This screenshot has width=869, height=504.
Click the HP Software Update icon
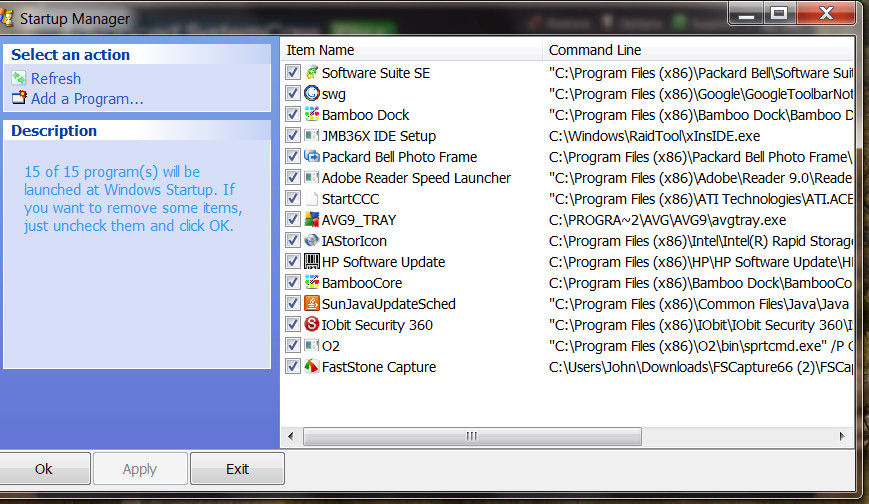[312, 261]
